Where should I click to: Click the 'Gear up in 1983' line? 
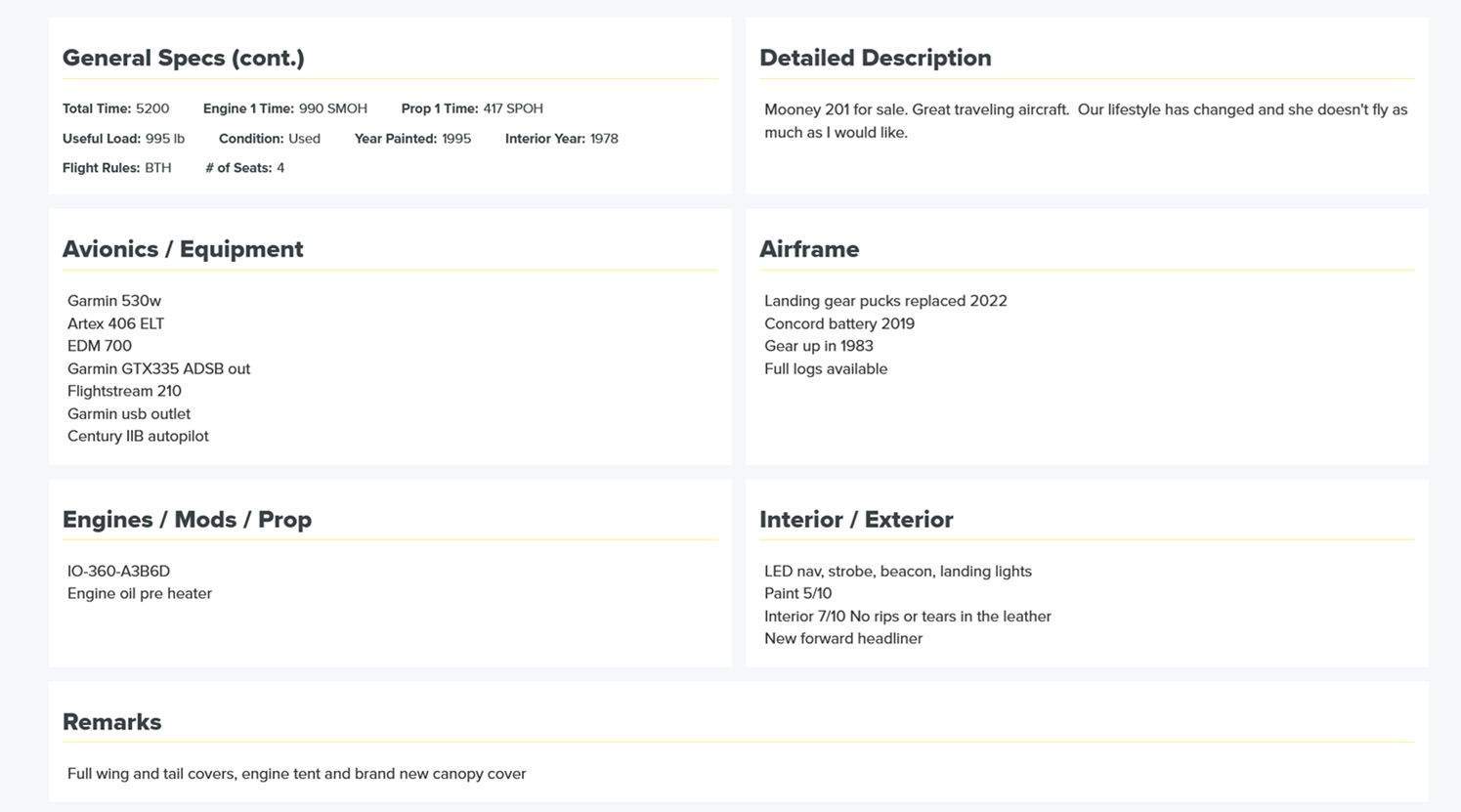819,346
